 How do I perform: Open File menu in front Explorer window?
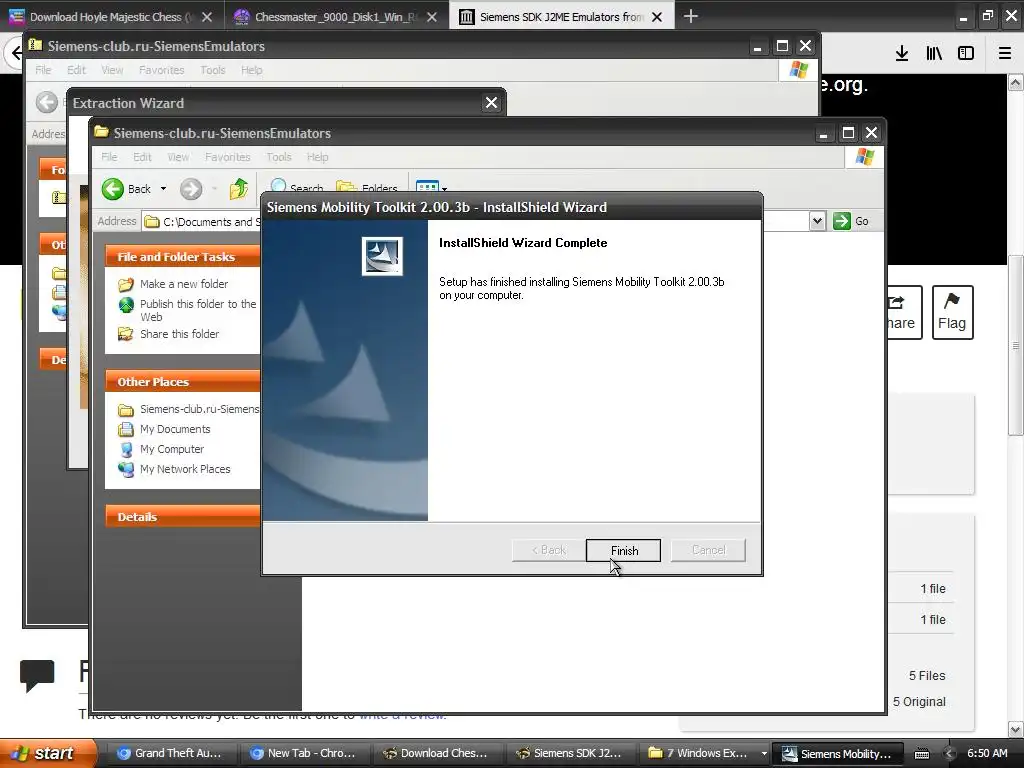click(109, 157)
